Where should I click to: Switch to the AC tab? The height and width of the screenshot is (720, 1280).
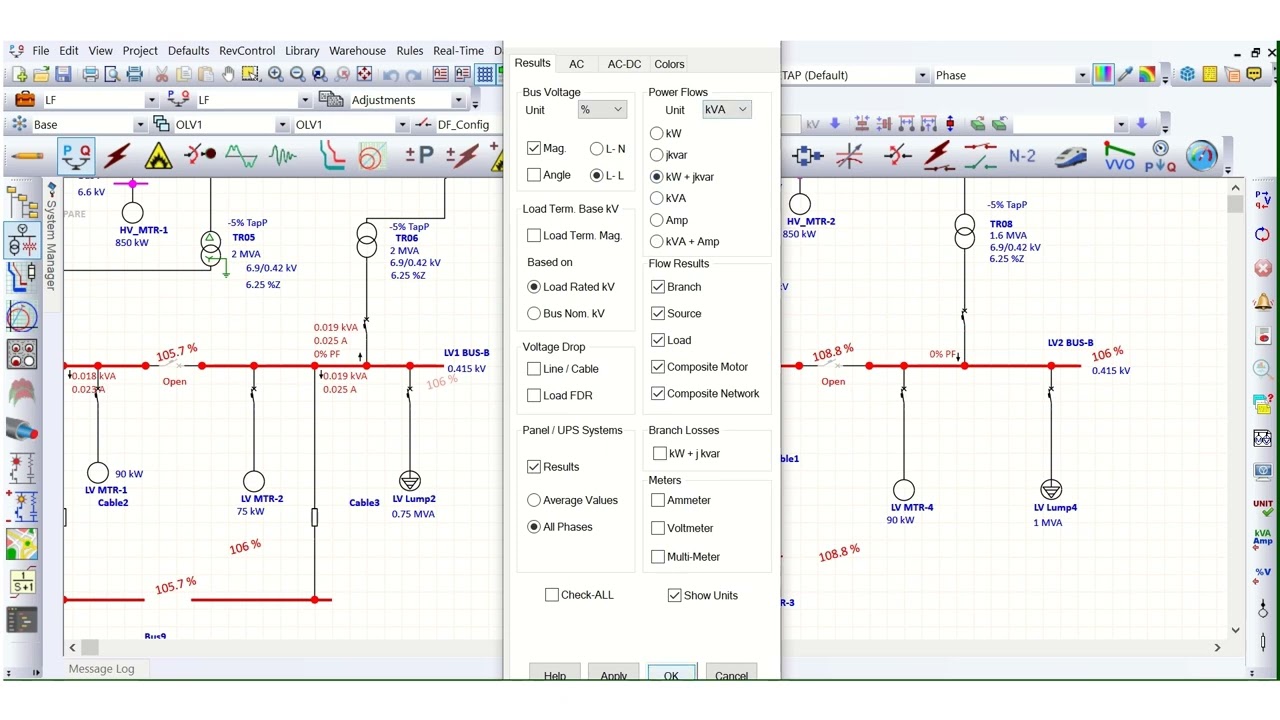click(577, 64)
